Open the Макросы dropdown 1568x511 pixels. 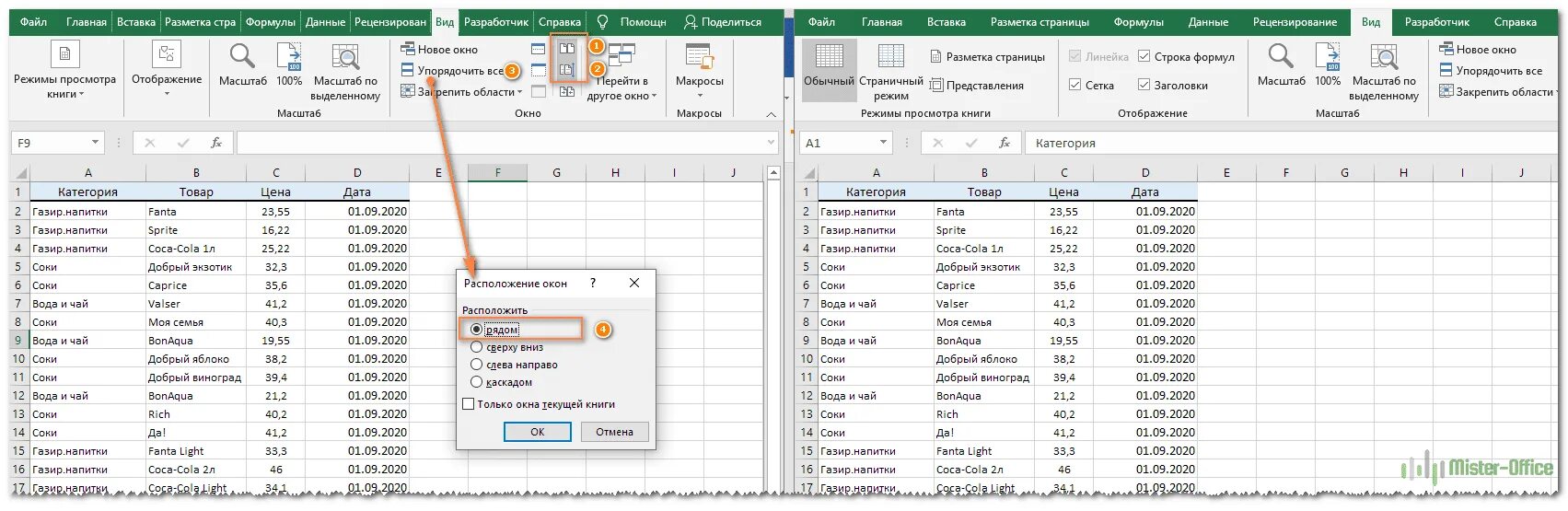tap(699, 72)
